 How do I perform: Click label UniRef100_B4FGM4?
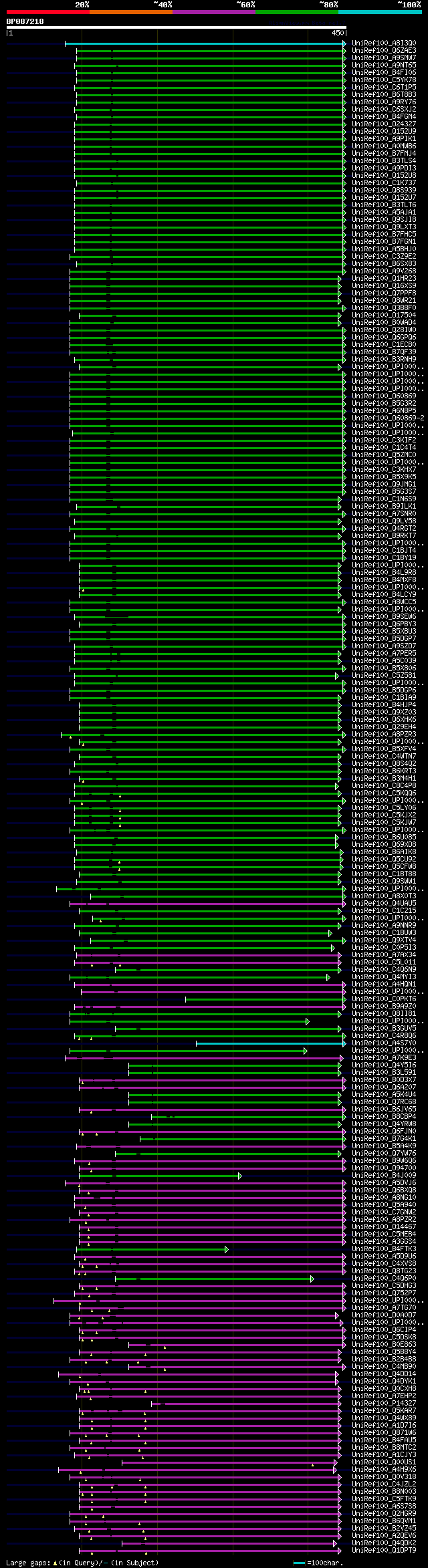pyautogui.click(x=384, y=117)
